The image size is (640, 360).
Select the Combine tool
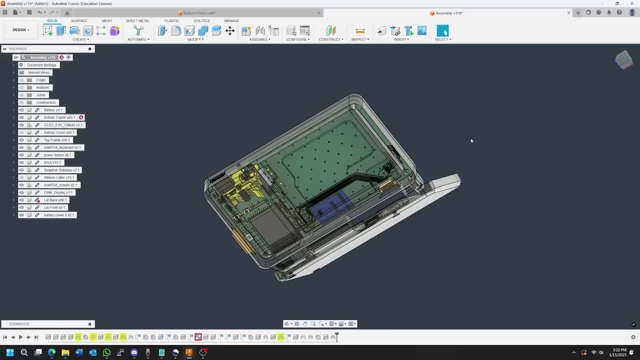coord(203,31)
